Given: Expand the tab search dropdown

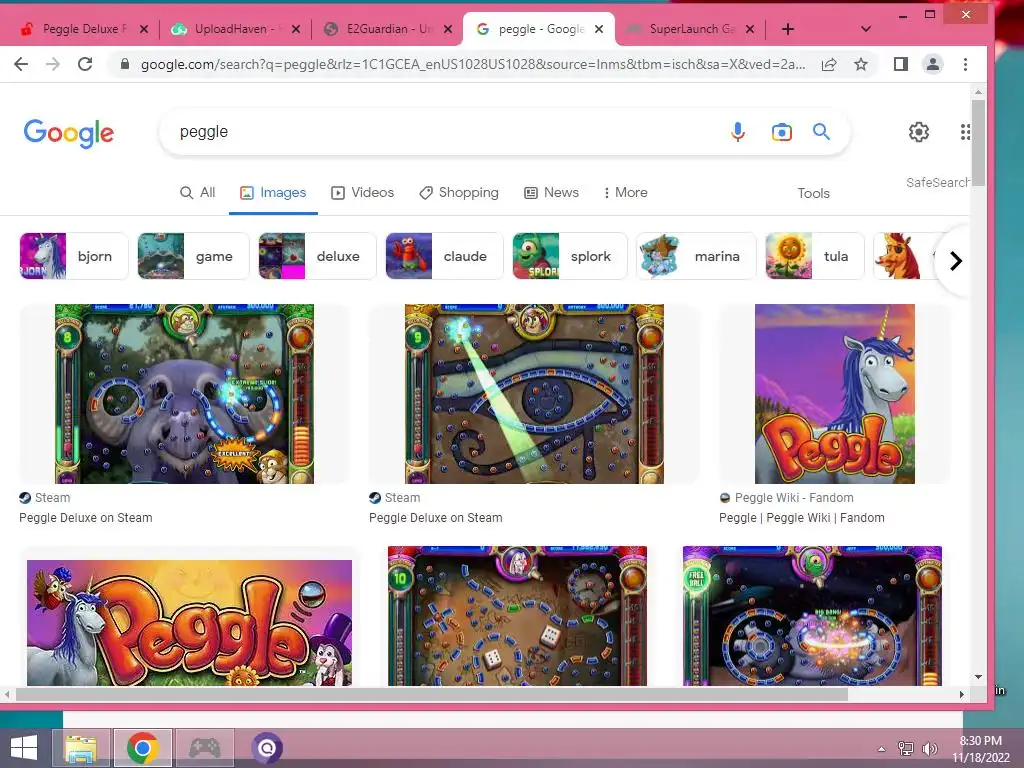Looking at the screenshot, I should 865,29.
